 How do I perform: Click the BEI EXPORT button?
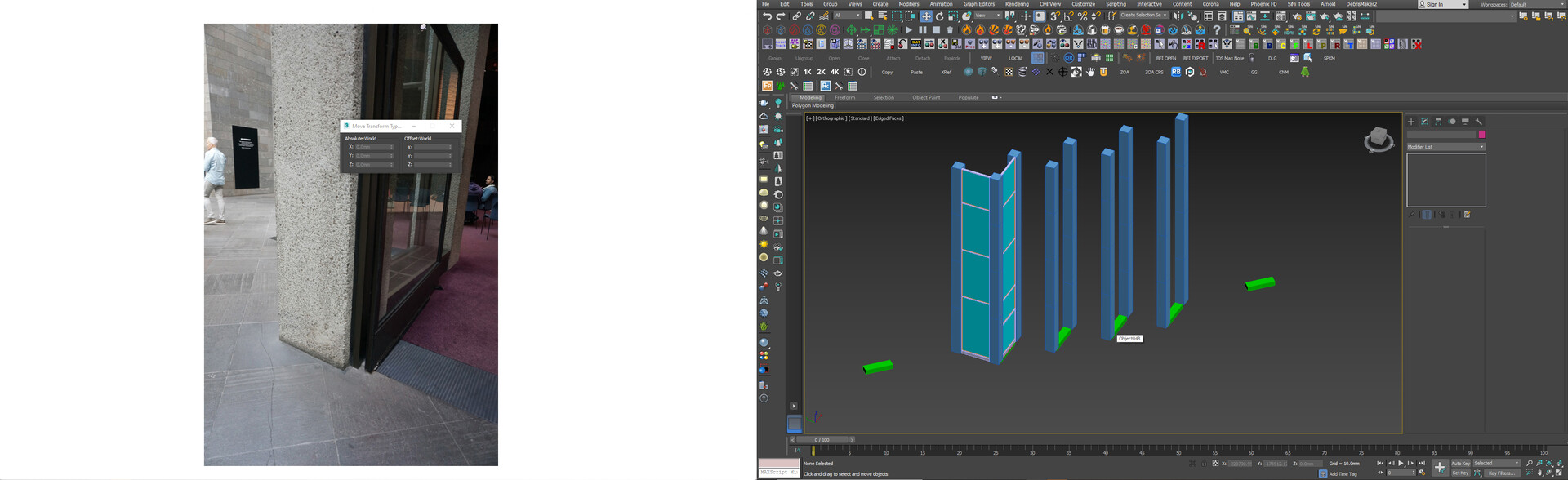point(1195,58)
